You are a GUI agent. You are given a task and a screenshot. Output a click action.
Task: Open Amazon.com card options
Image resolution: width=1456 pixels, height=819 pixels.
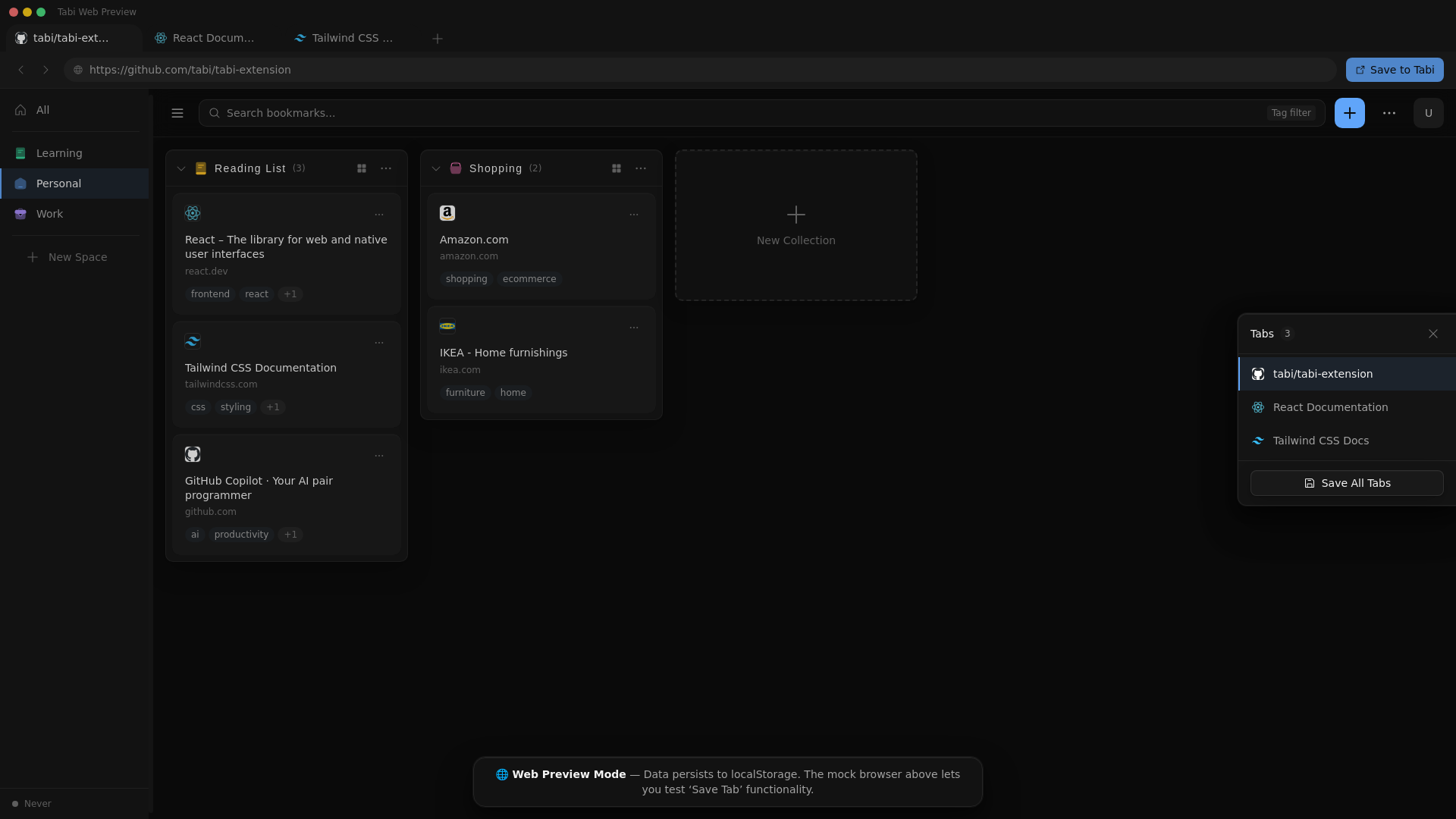tap(634, 215)
